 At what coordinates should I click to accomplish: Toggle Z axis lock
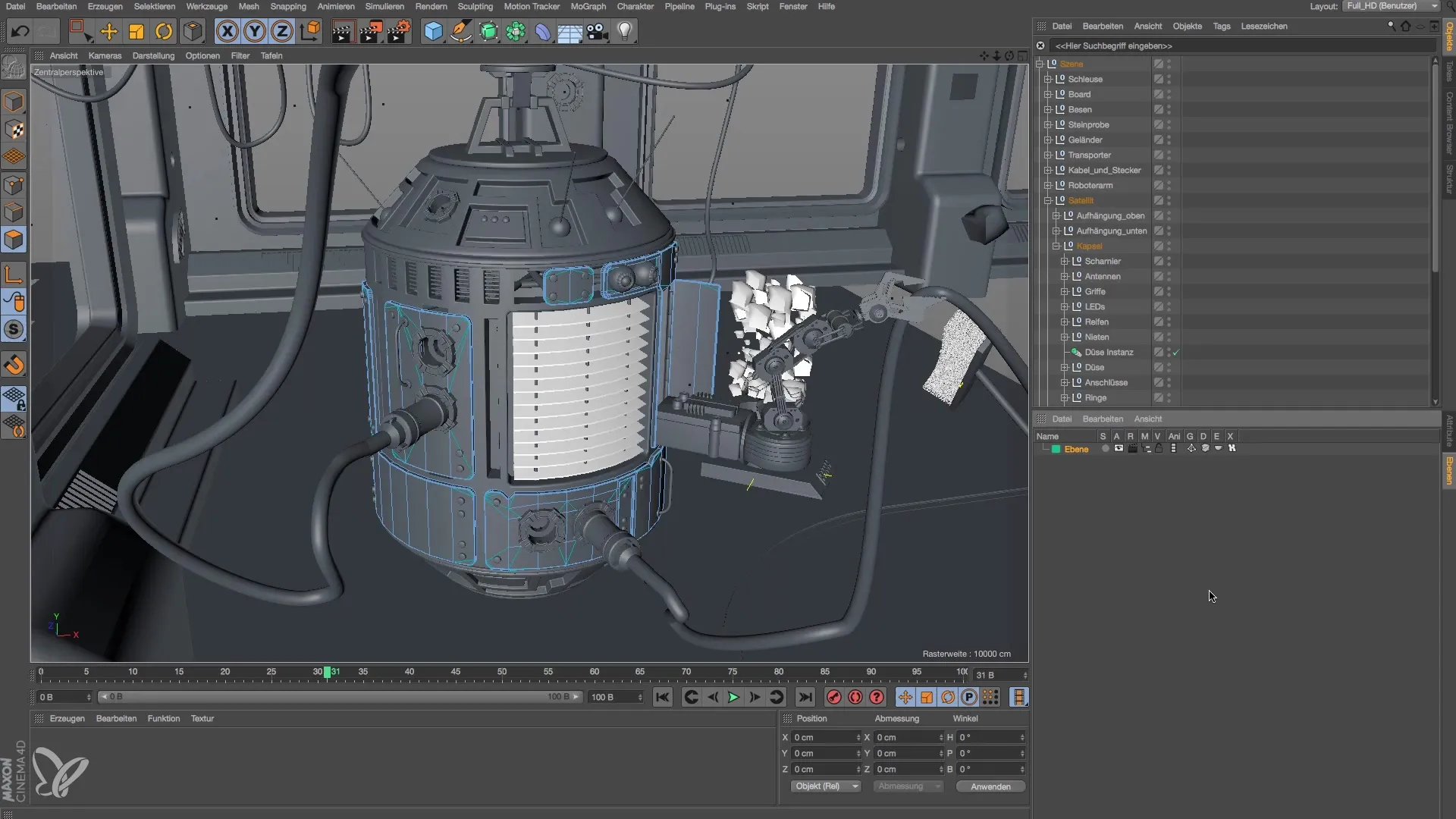point(282,31)
